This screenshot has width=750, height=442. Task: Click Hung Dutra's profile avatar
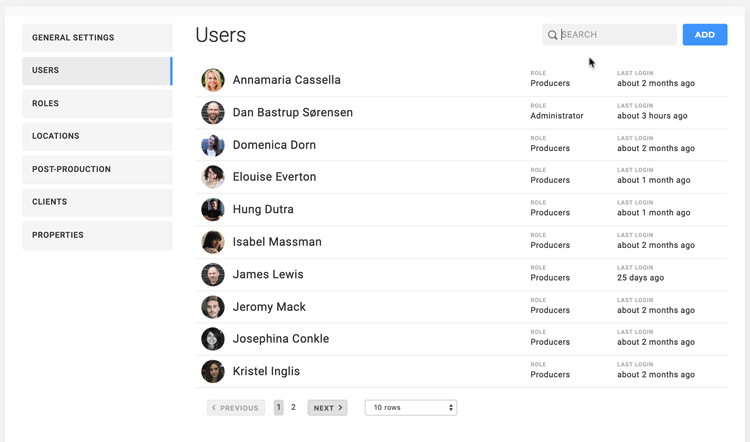pyautogui.click(x=213, y=210)
